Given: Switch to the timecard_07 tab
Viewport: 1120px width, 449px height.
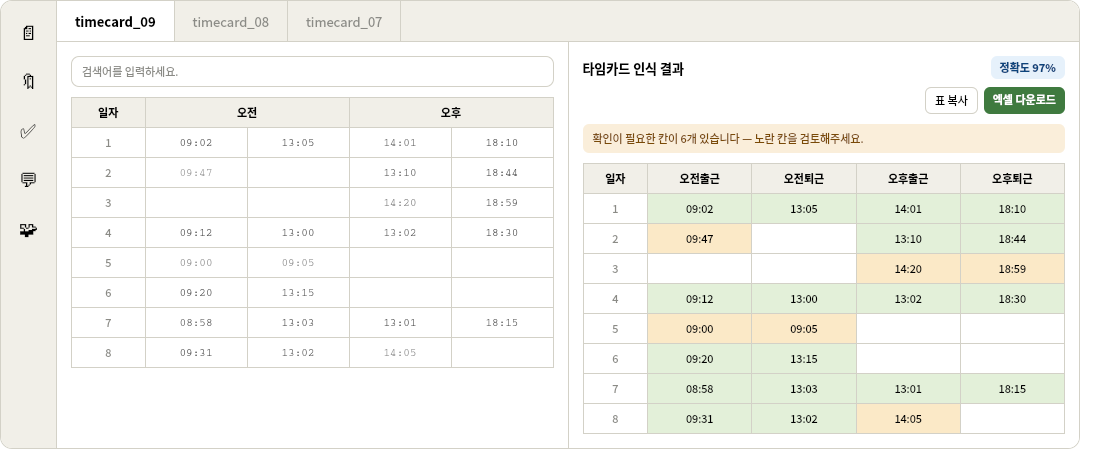Looking at the screenshot, I should tap(344, 21).
